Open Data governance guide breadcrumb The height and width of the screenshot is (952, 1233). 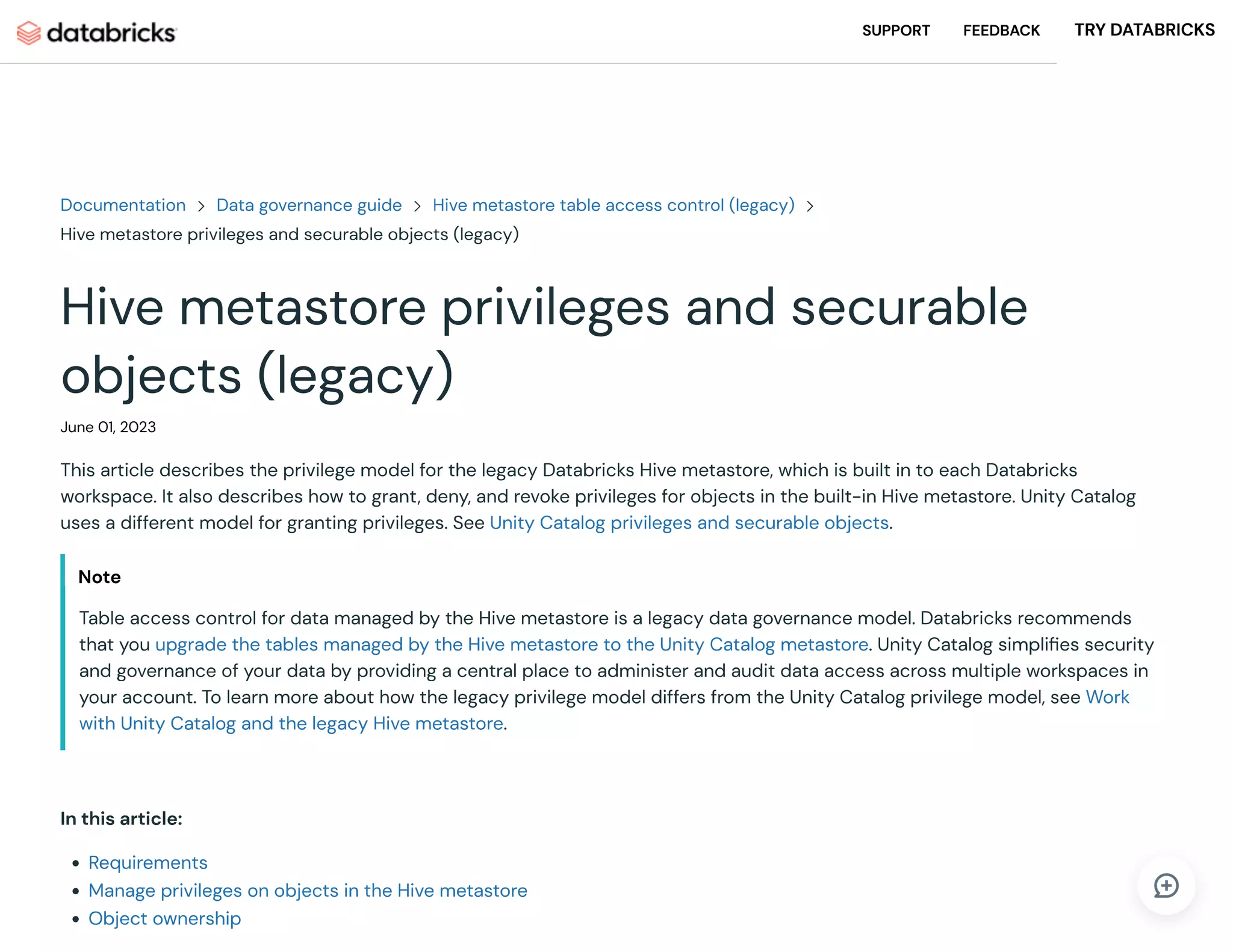click(309, 205)
